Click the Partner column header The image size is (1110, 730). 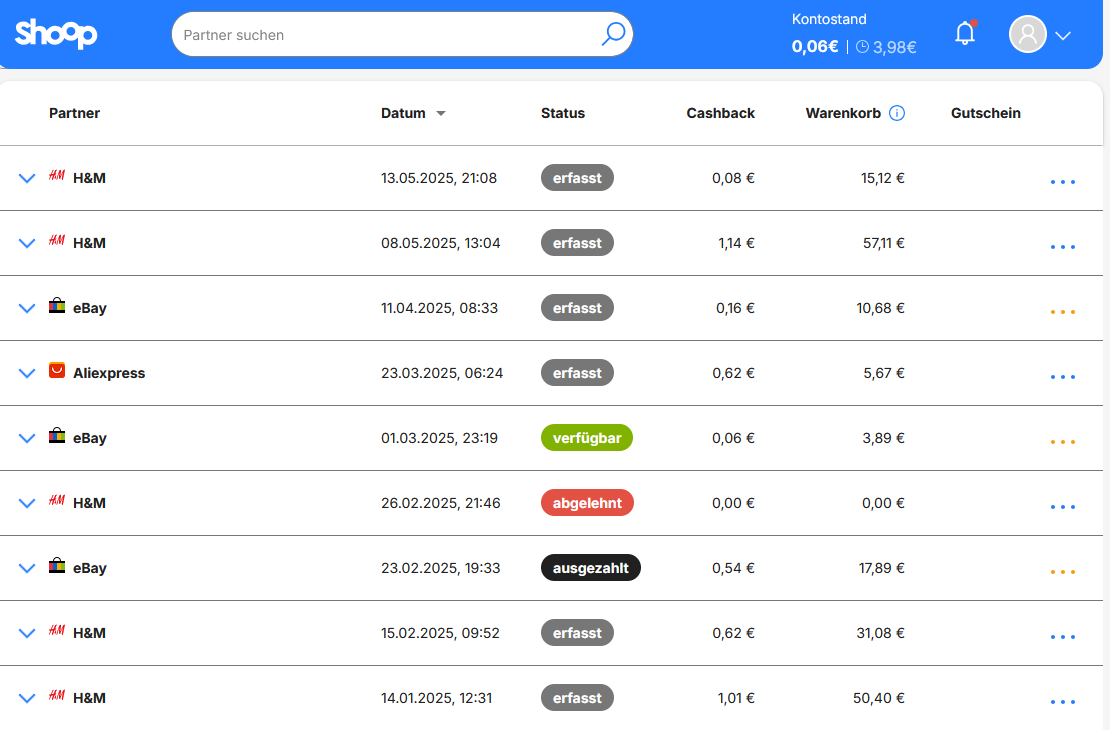(x=74, y=113)
